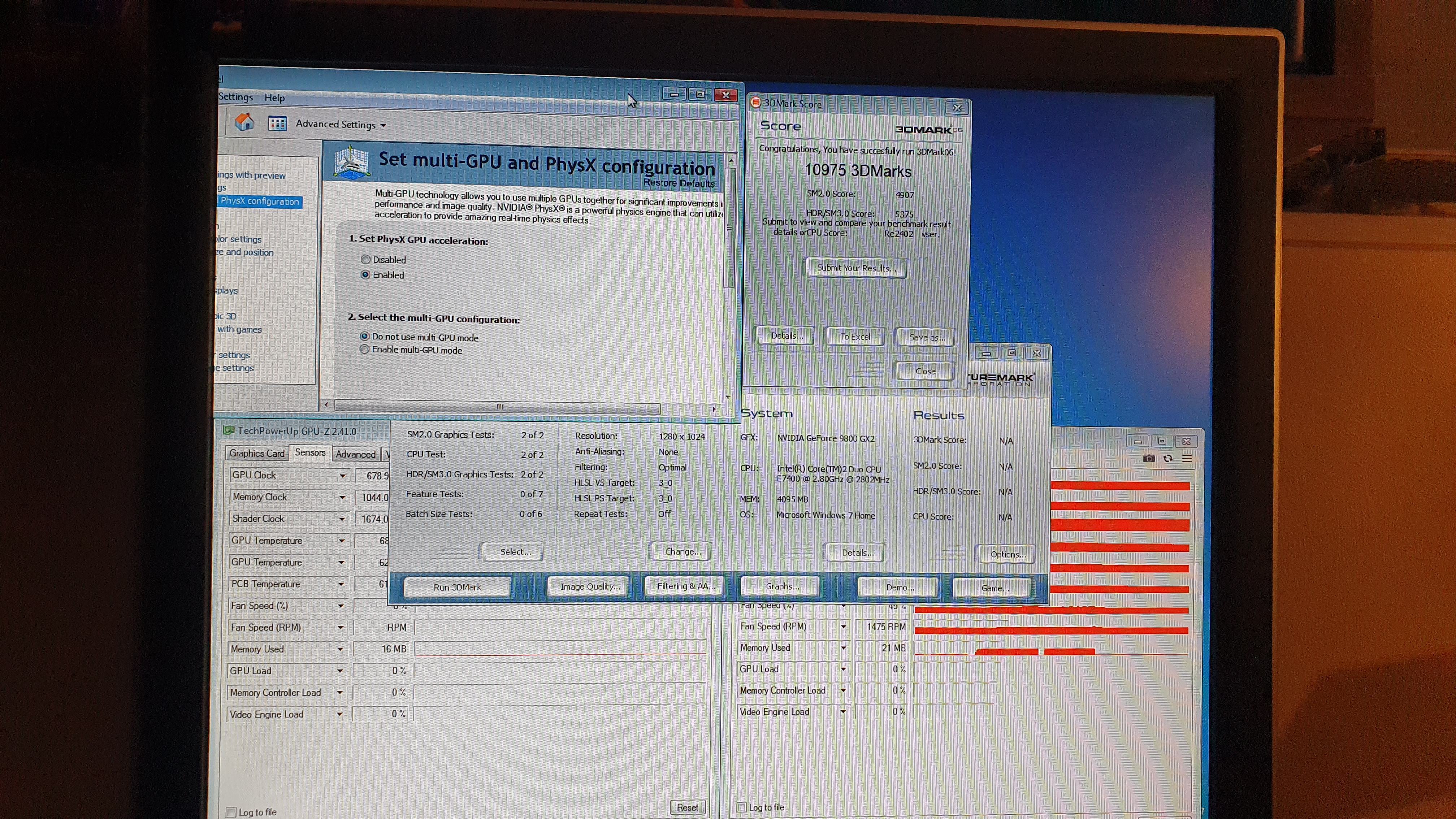Switch to the Graphics Card tab
The height and width of the screenshot is (819, 1456).
(x=257, y=453)
